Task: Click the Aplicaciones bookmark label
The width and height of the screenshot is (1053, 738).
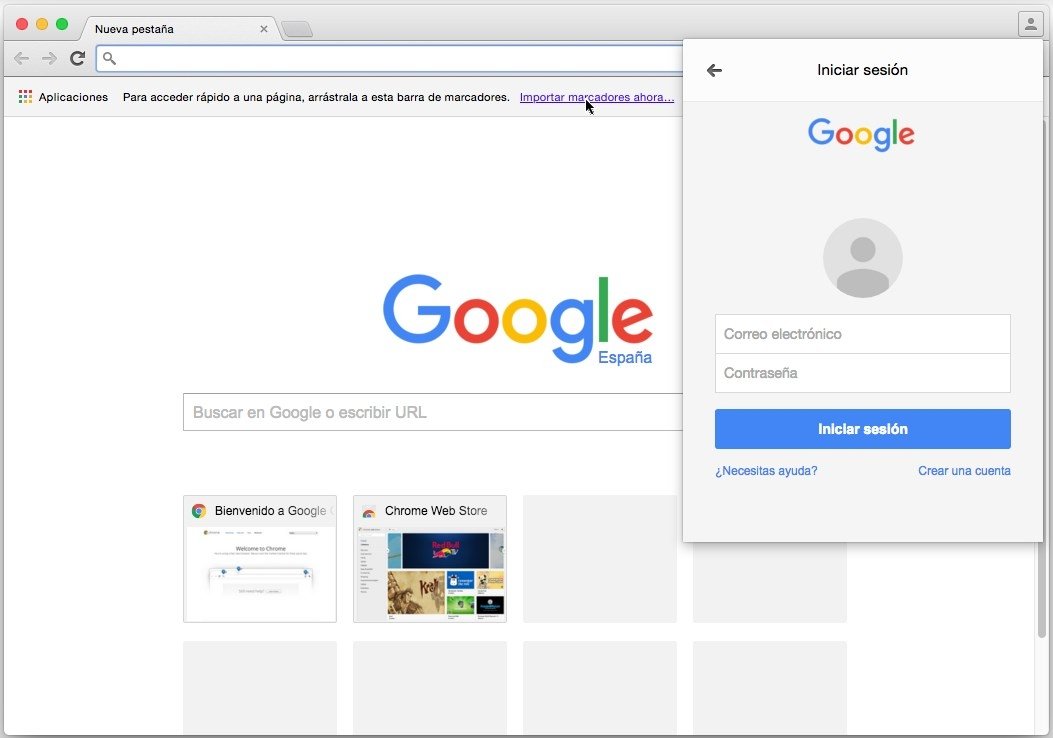Action: pos(73,97)
